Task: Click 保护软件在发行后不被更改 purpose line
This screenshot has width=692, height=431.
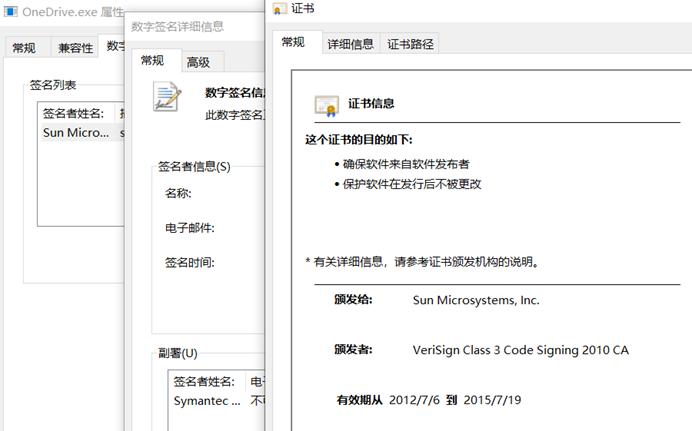Action: coord(412,184)
